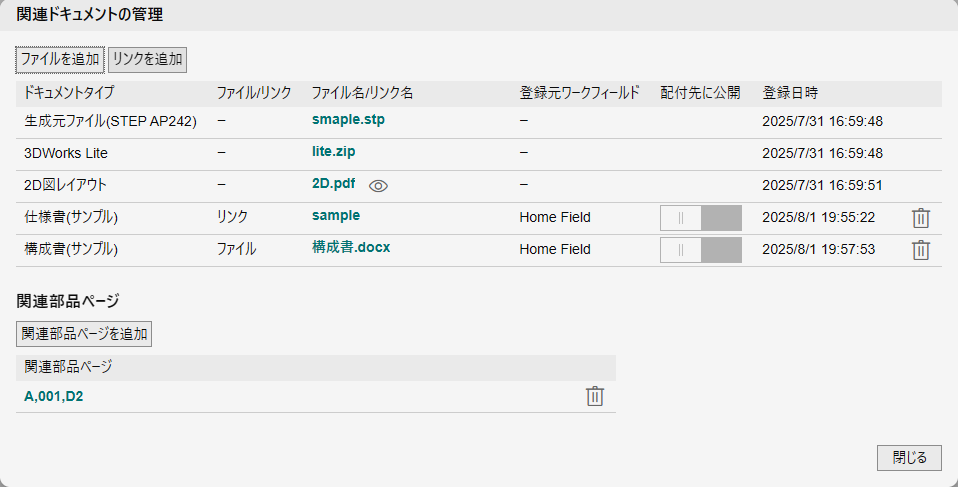
Task: Delete the 構成書(サンプル) document row
Action: [x=921, y=250]
